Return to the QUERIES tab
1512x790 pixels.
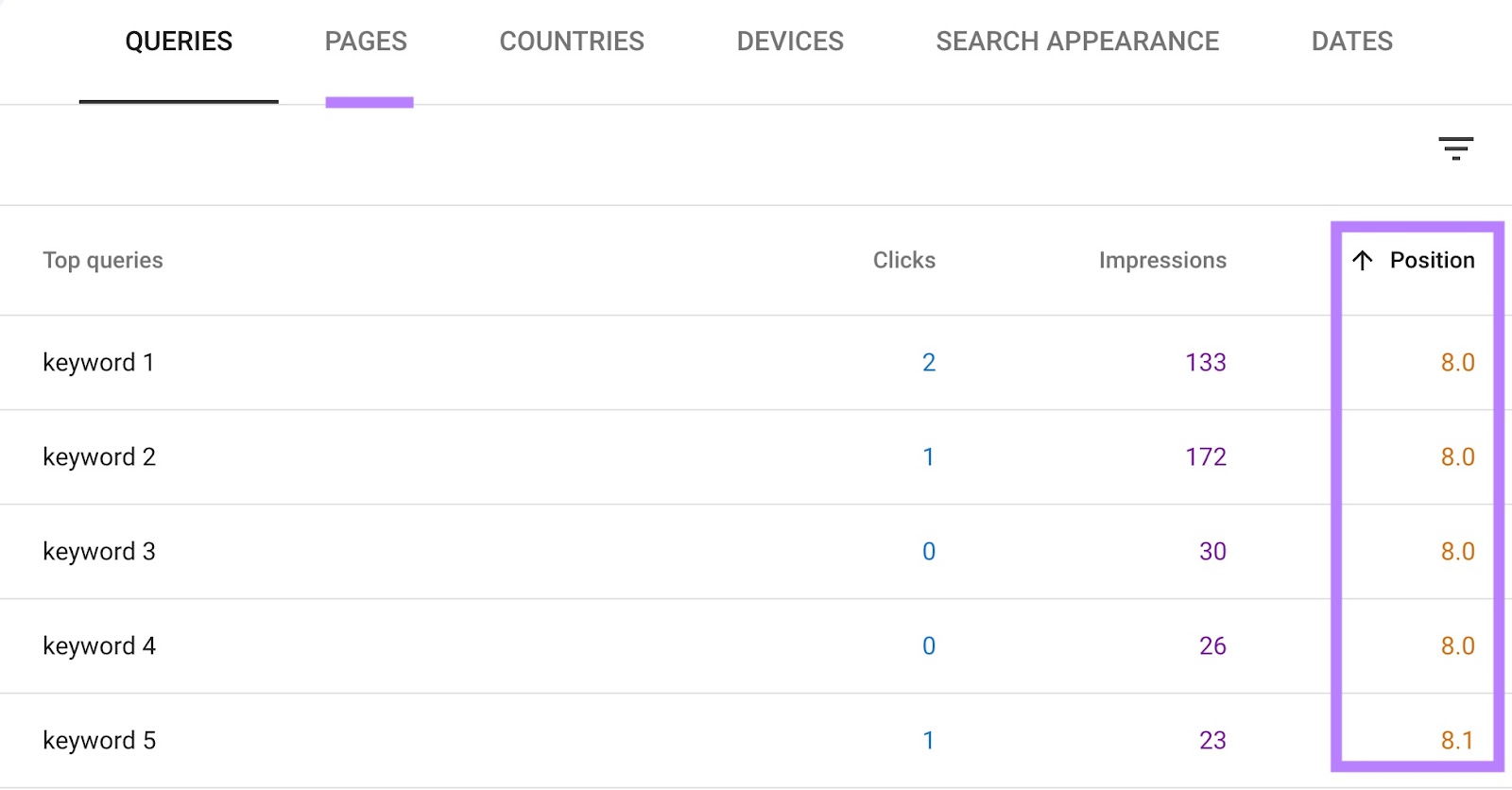click(x=179, y=41)
